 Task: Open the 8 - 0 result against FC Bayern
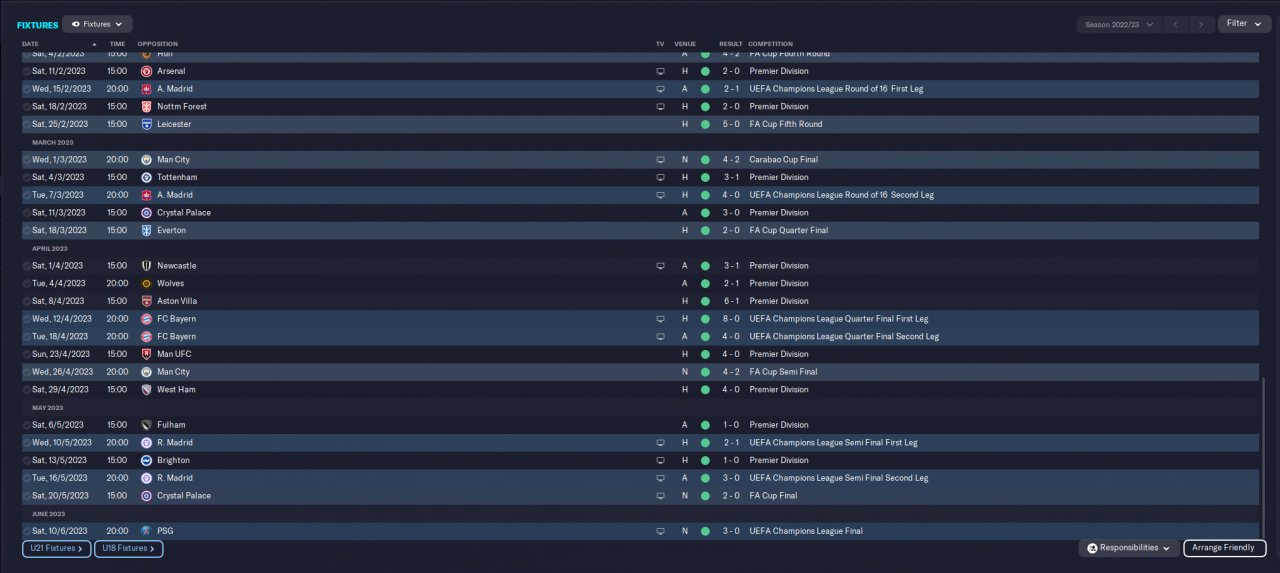coord(731,319)
